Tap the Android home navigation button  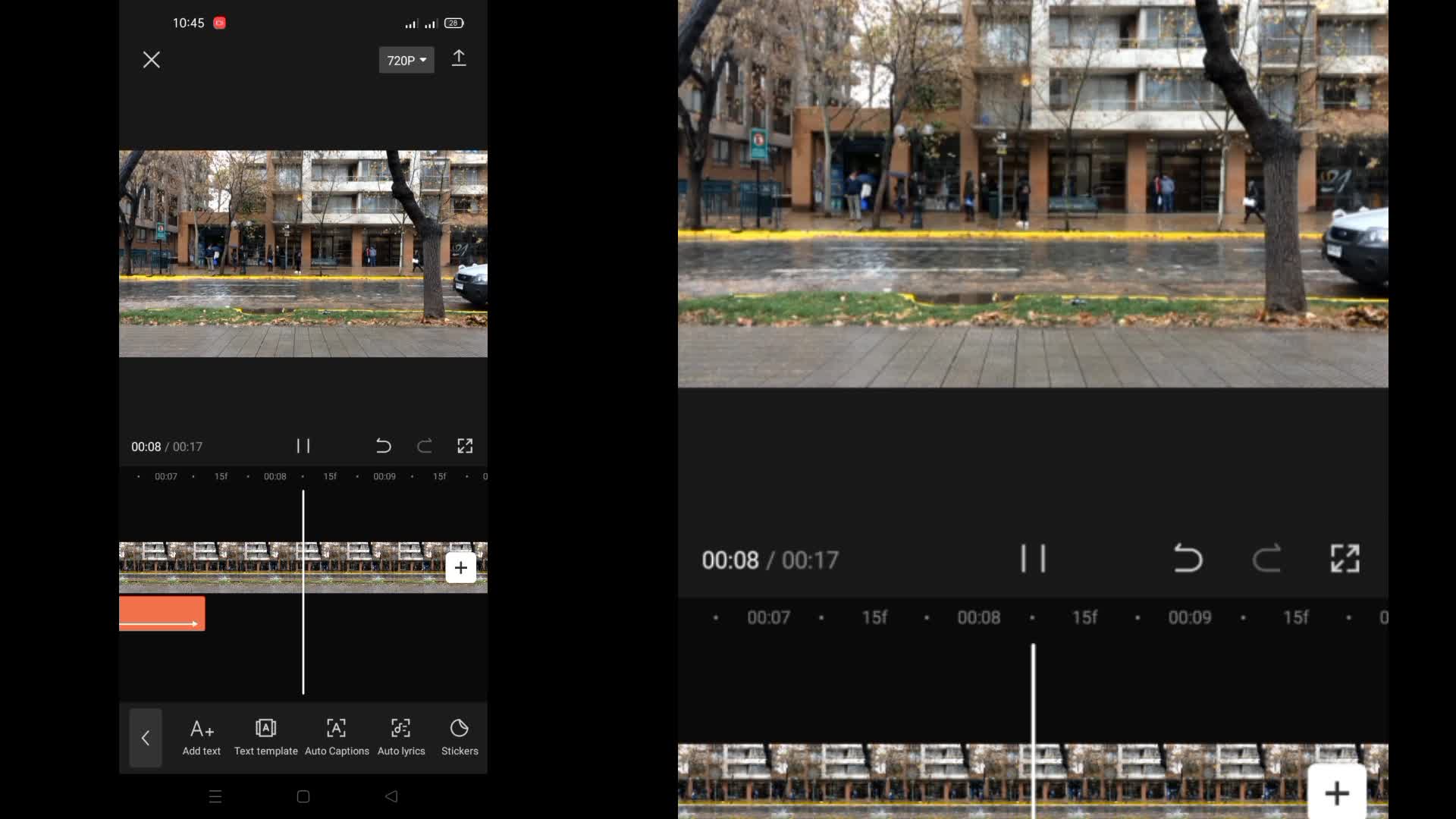303,796
